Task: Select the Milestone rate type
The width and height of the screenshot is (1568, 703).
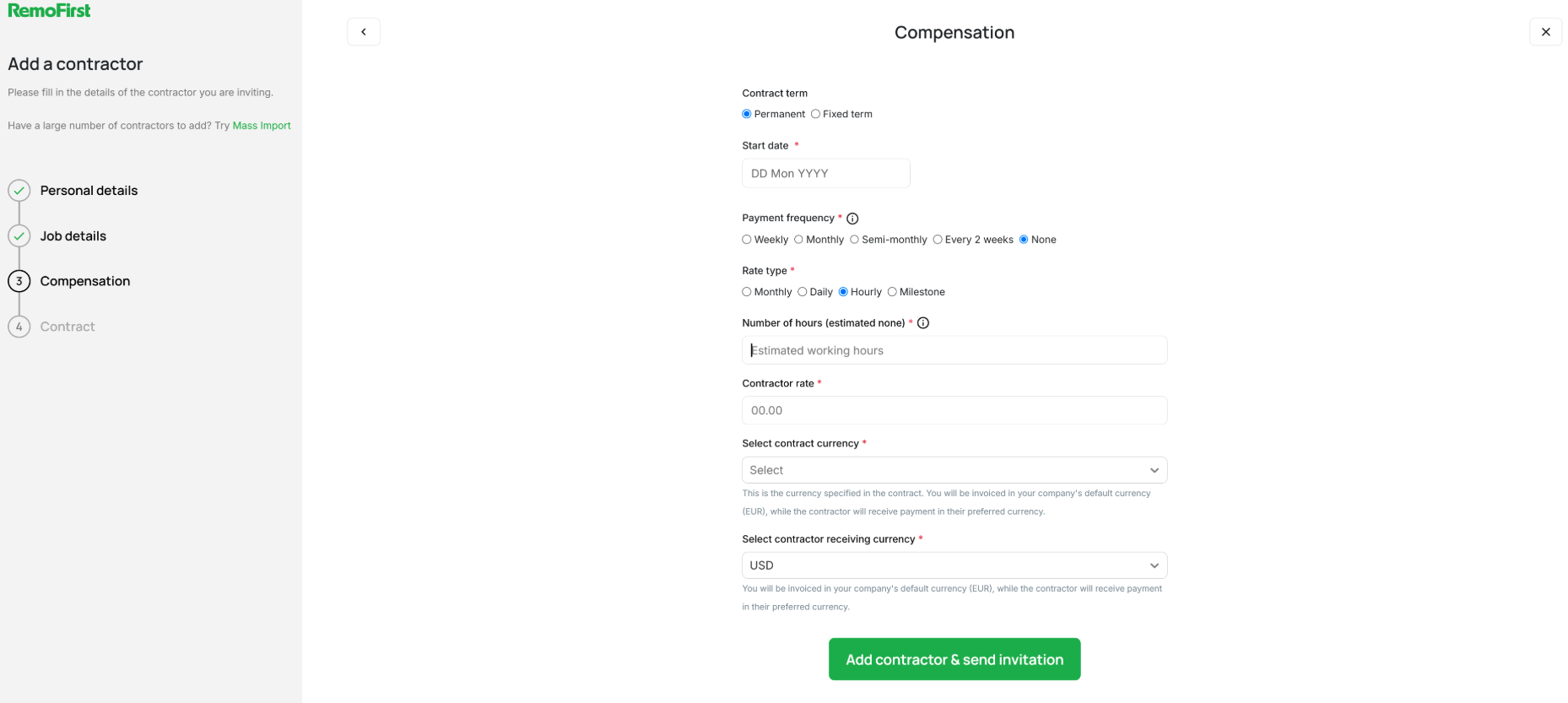Action: click(x=892, y=292)
